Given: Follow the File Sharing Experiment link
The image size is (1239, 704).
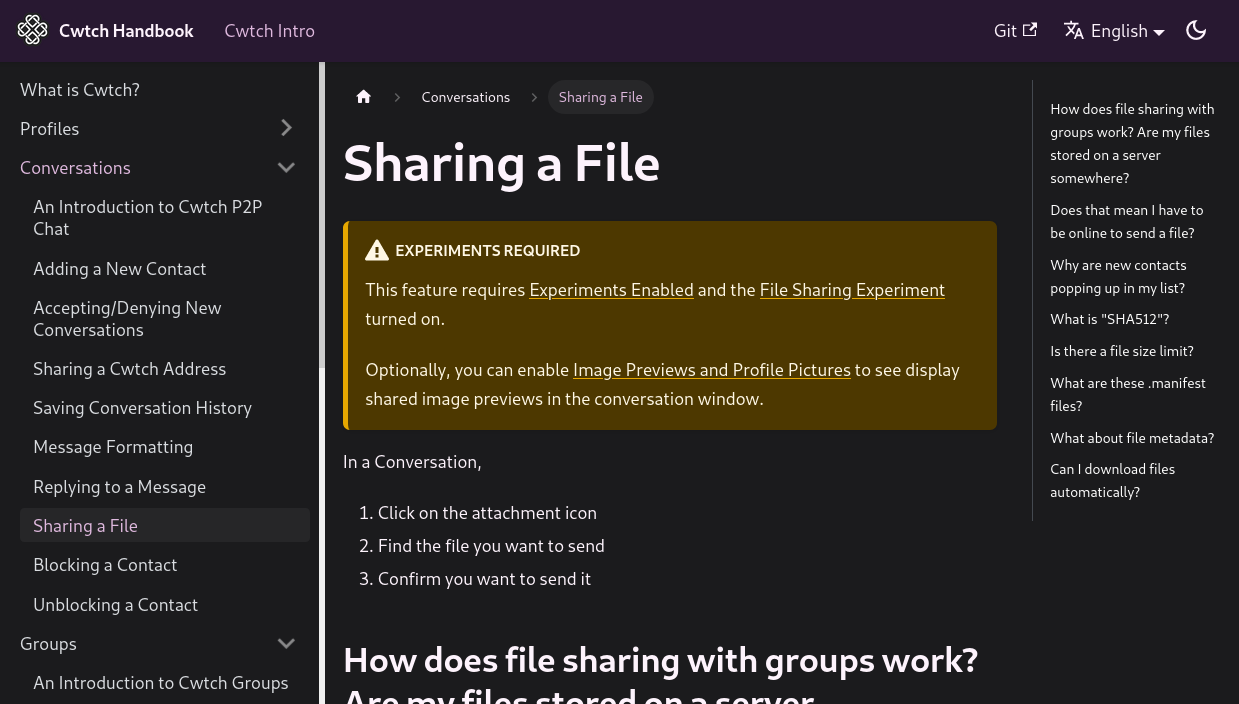Looking at the screenshot, I should tap(852, 290).
